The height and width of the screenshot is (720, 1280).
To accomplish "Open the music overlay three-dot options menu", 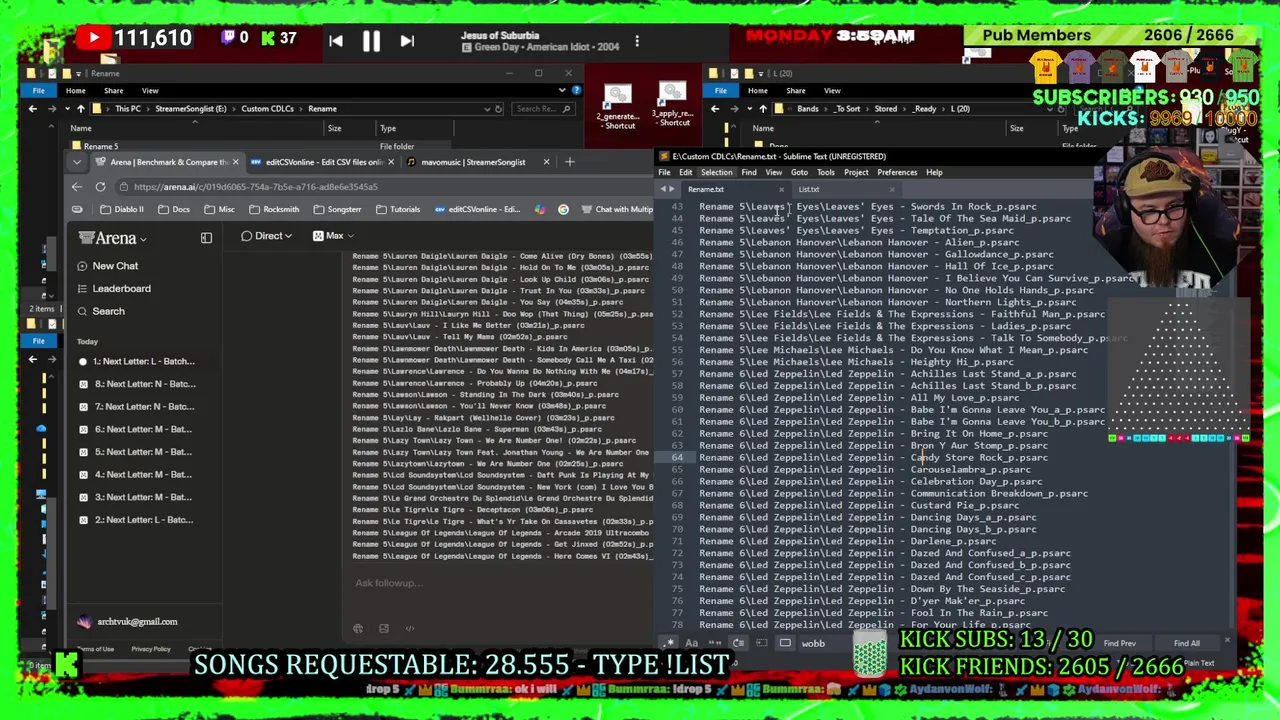I will tap(637, 42).
